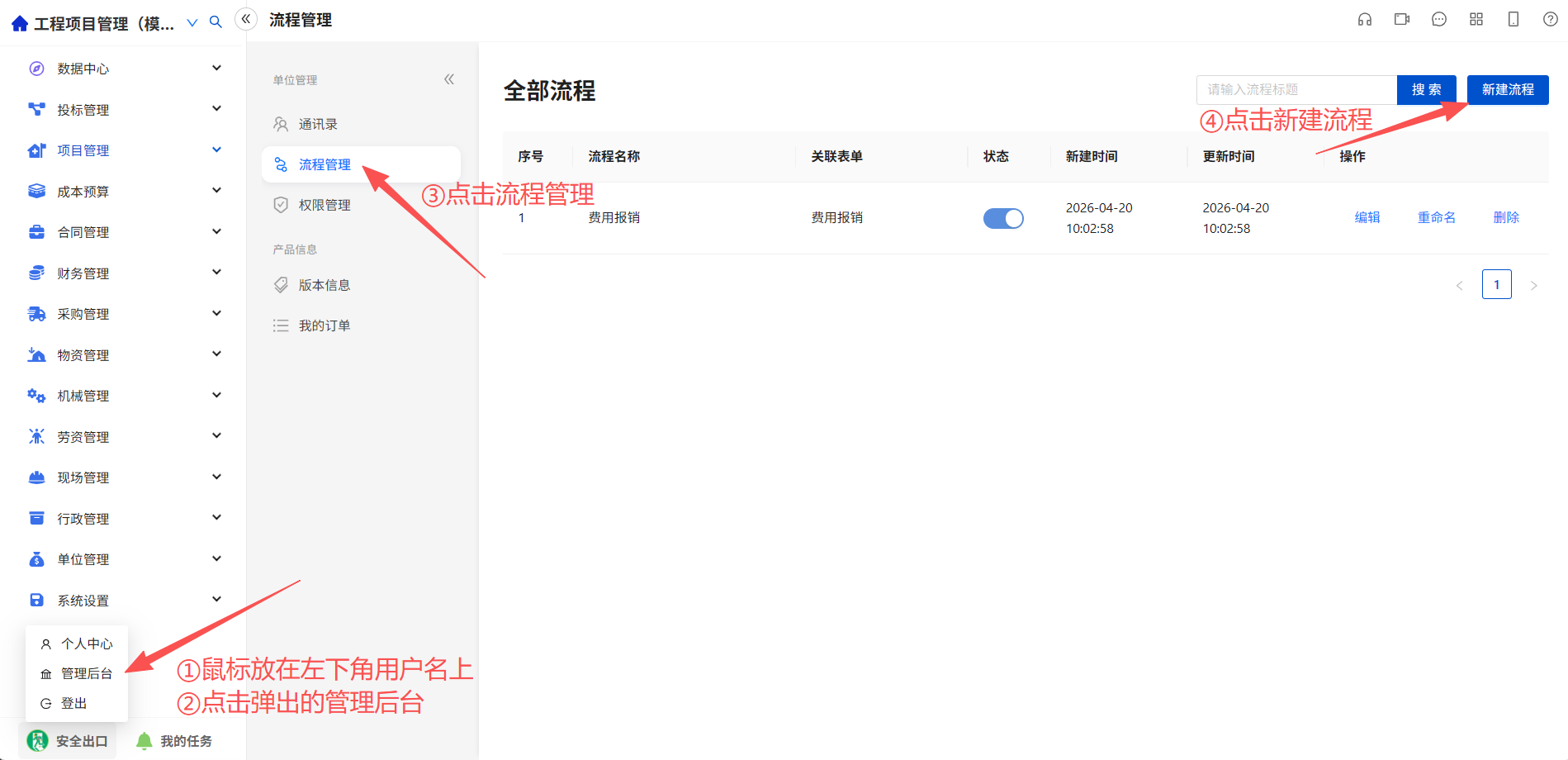Click the headset support icon
This screenshot has height=760, width=1568.
pyautogui.click(x=1365, y=20)
